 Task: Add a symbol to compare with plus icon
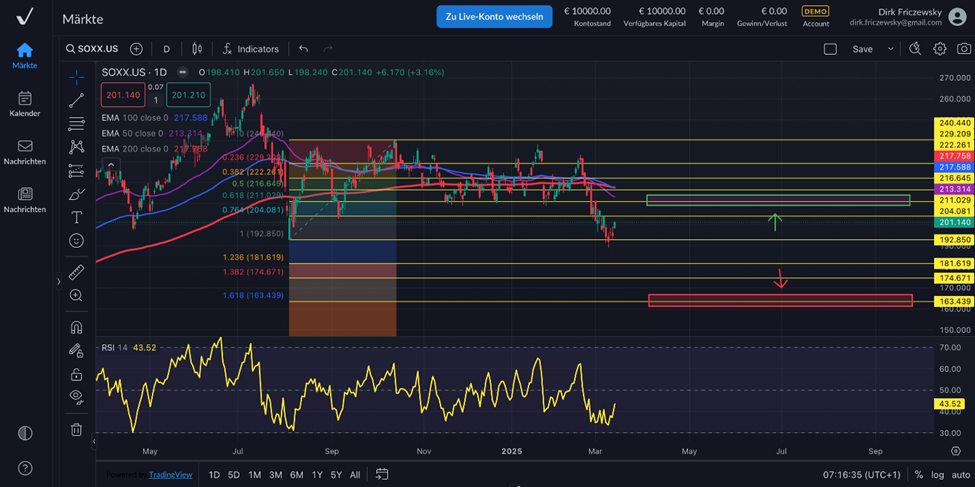[x=136, y=49]
